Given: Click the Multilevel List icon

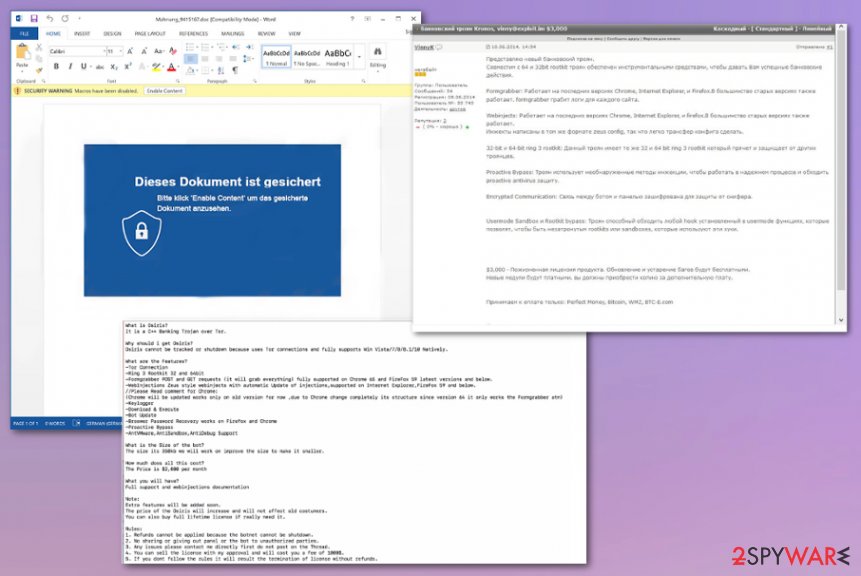Looking at the screenshot, I should [222, 47].
